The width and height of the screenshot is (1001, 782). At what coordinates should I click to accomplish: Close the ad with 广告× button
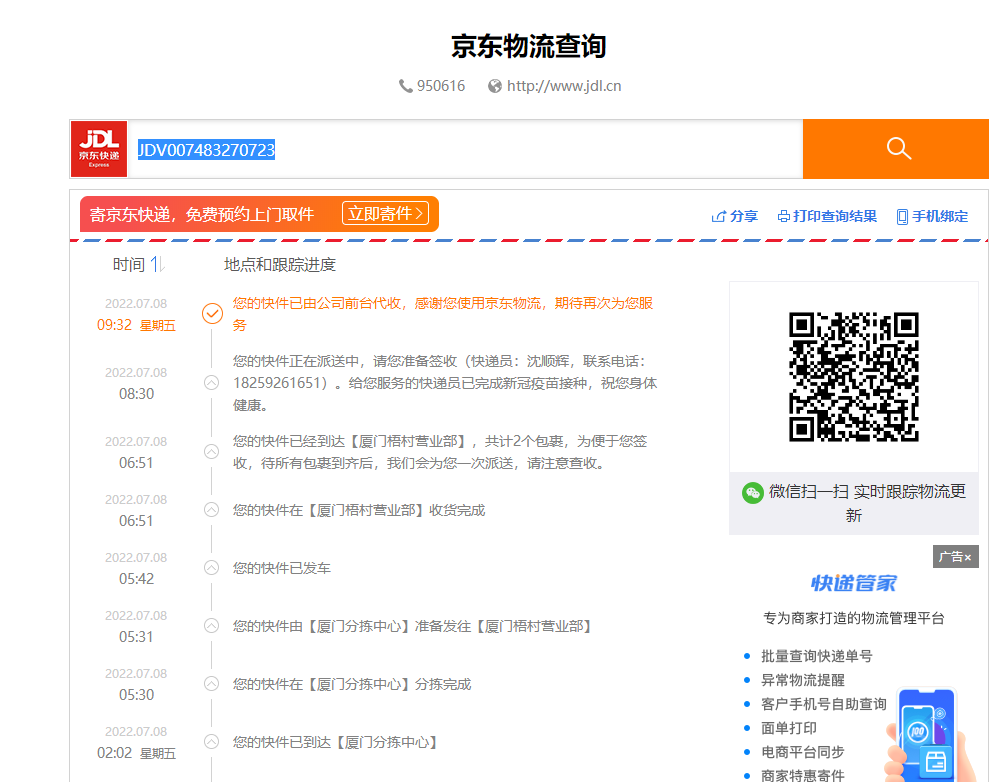[x=955, y=557]
